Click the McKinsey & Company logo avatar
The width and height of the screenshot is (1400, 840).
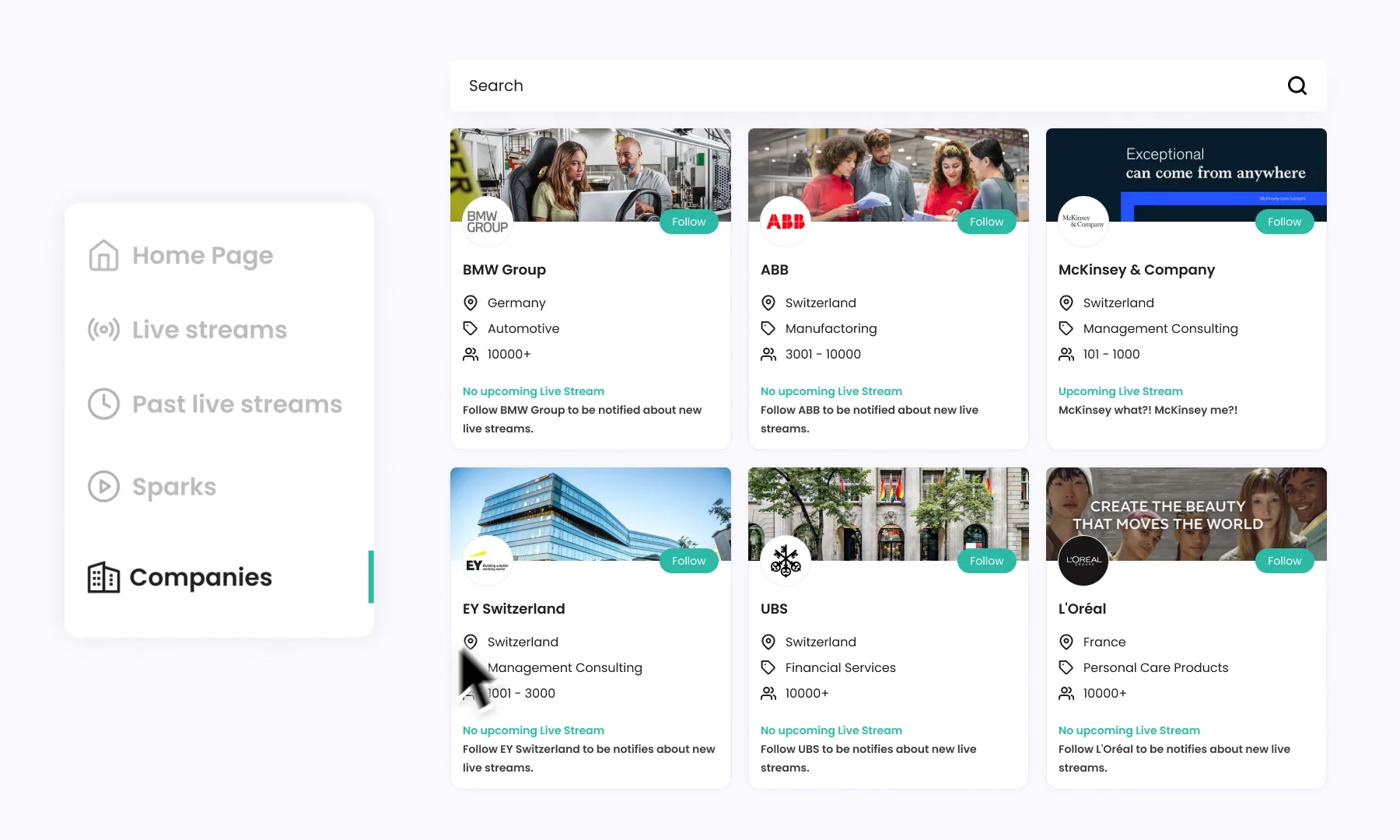point(1083,222)
